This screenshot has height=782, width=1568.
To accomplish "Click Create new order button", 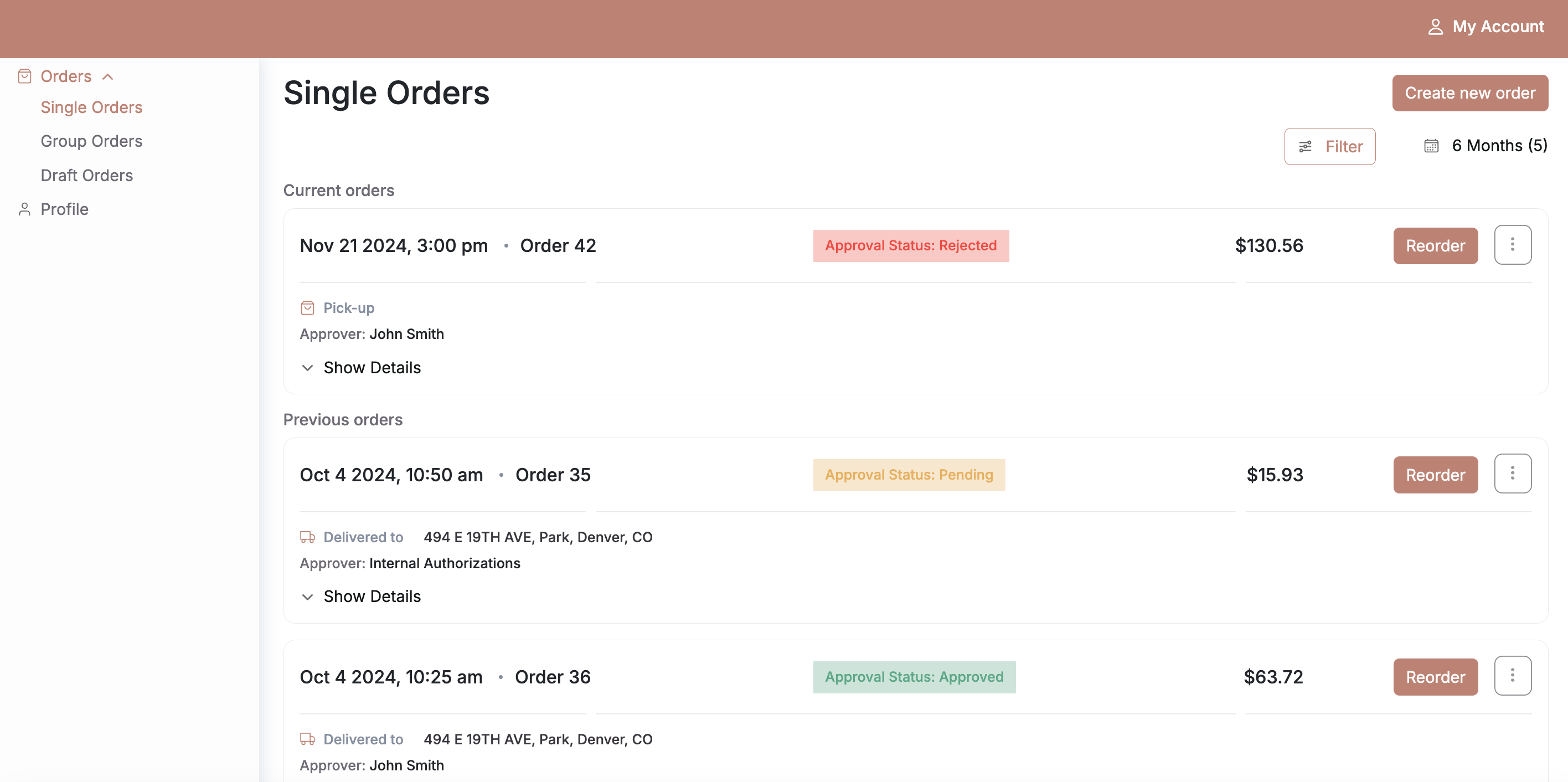I will coord(1470,92).
